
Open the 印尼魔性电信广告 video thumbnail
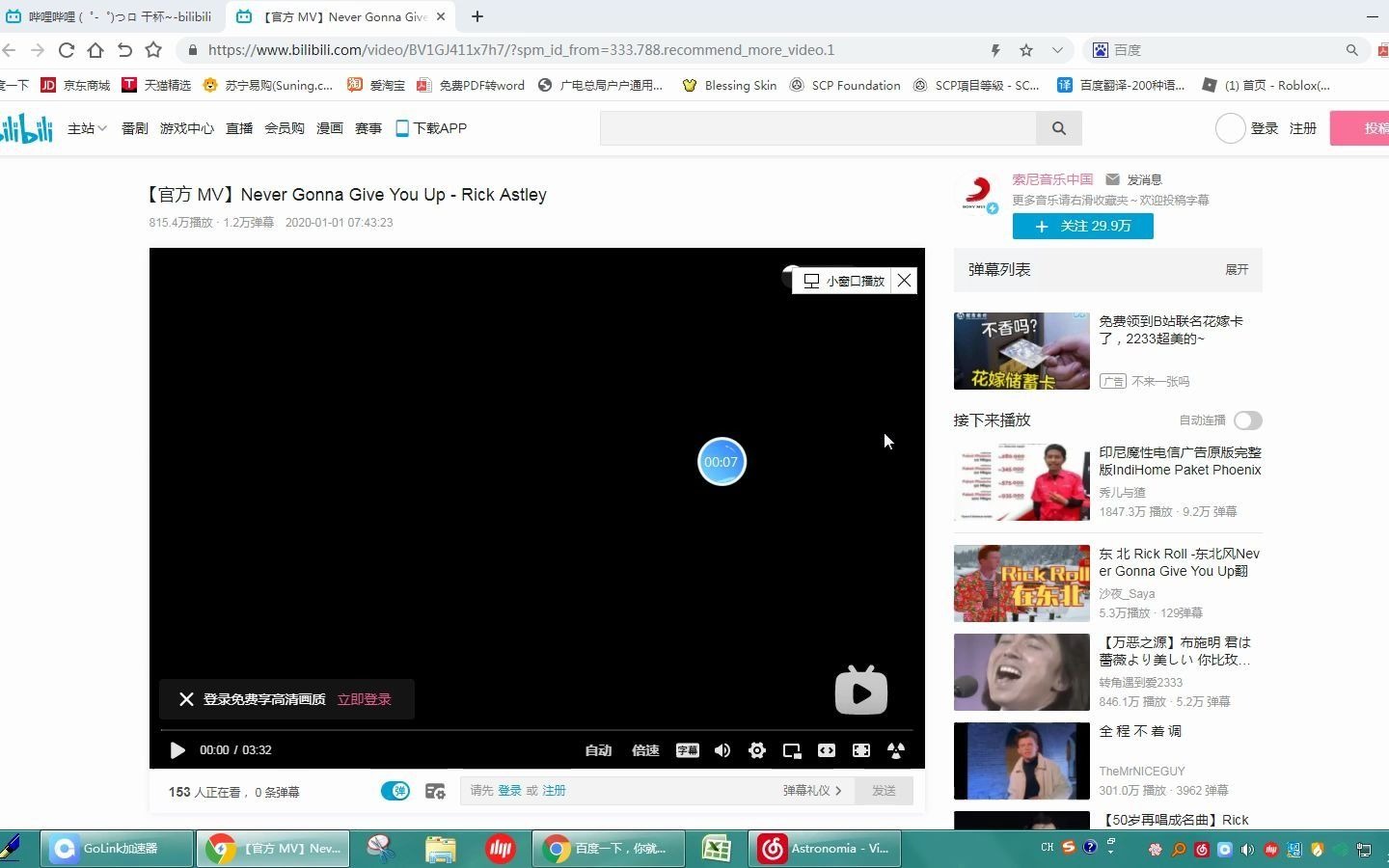(x=1021, y=482)
